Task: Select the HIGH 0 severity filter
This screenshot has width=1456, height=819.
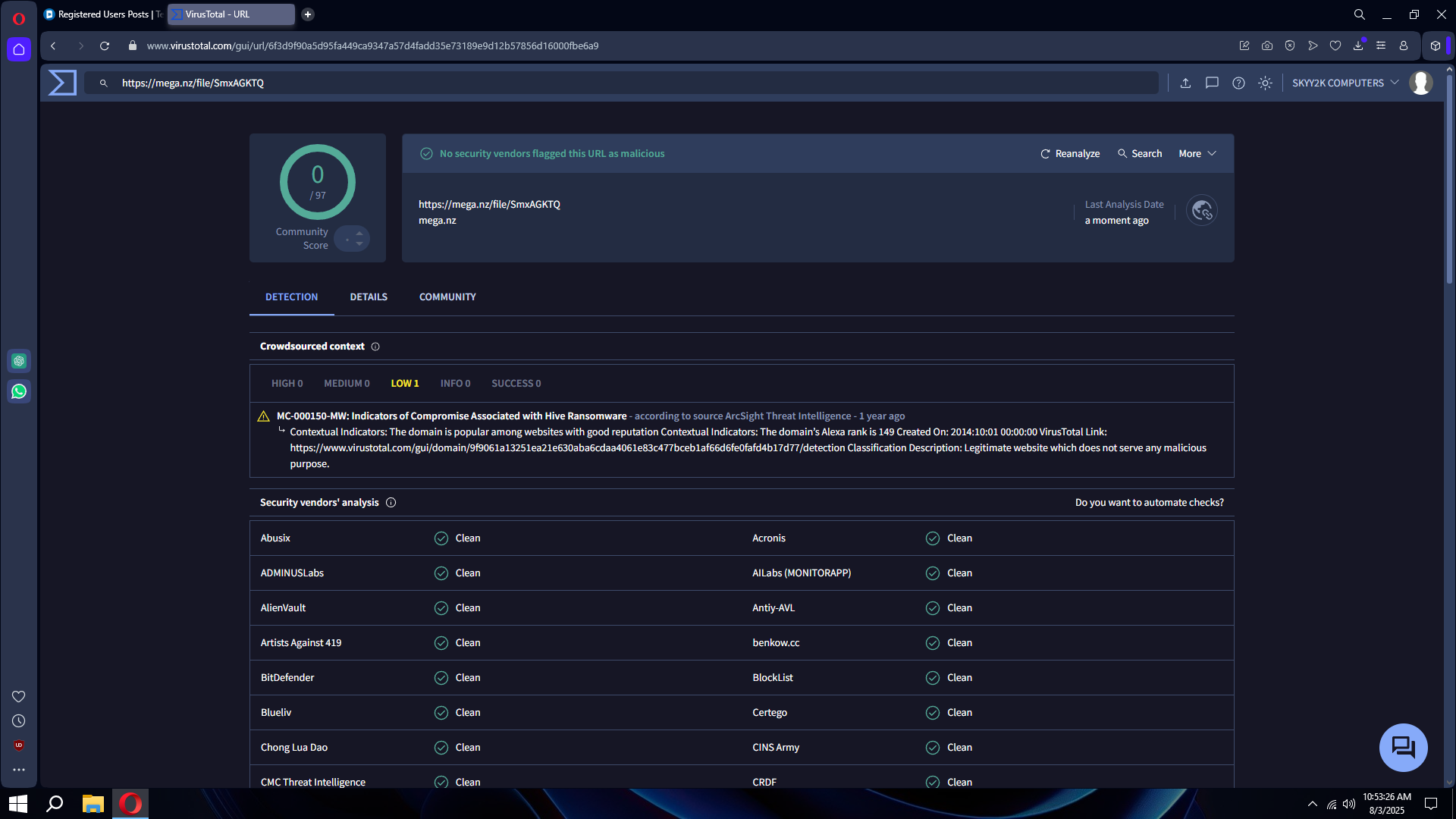Action: click(287, 384)
